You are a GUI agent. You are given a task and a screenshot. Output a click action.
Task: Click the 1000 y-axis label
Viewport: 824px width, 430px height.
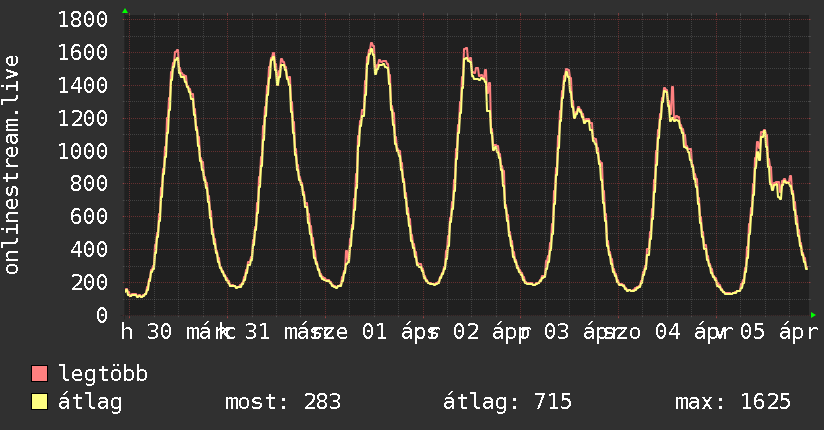click(83, 151)
